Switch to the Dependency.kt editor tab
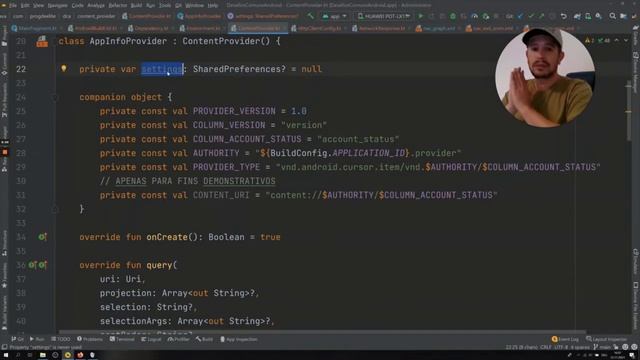The image size is (640, 360). 150,29
